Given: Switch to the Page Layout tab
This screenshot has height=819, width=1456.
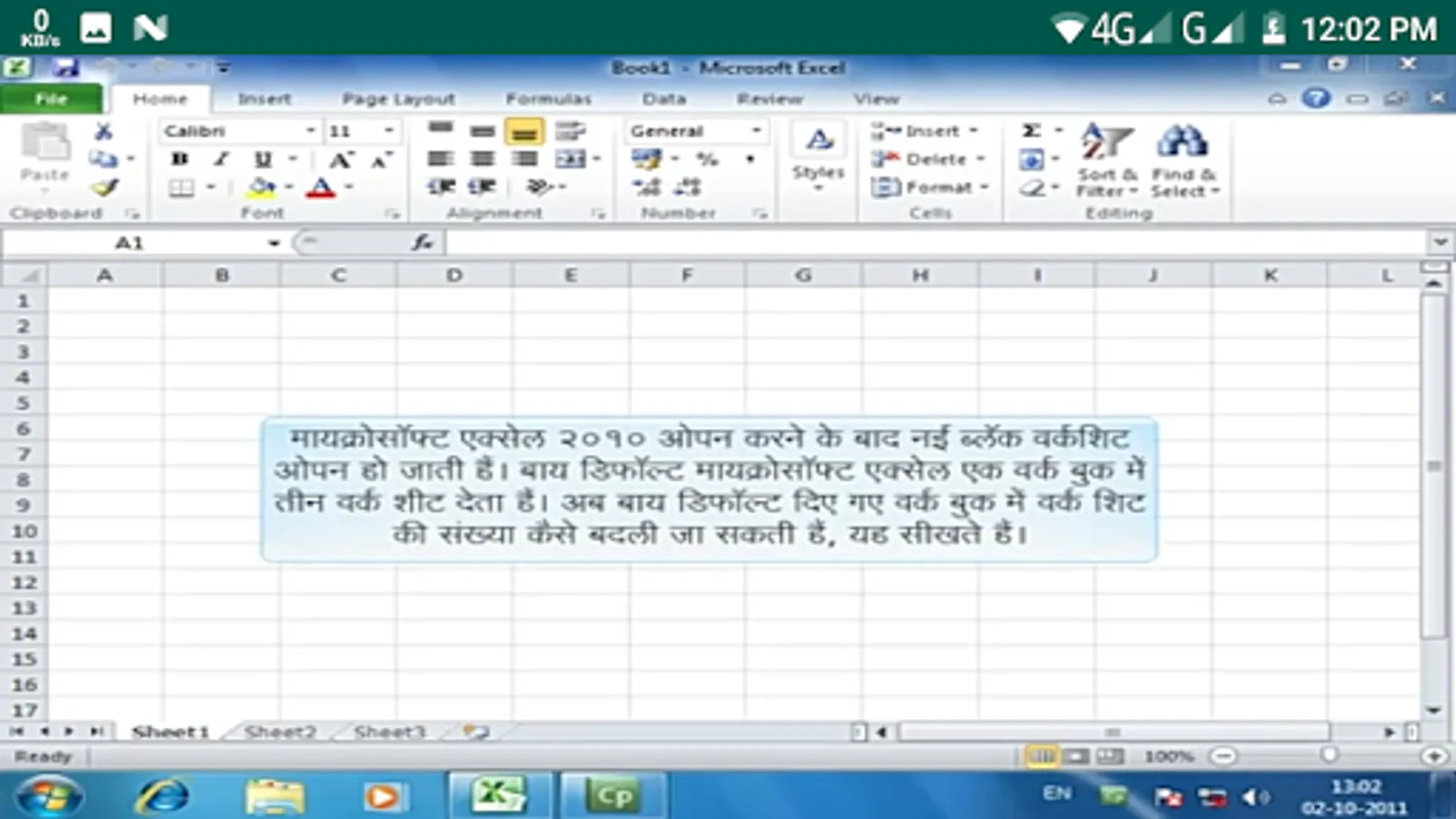Looking at the screenshot, I should [399, 98].
